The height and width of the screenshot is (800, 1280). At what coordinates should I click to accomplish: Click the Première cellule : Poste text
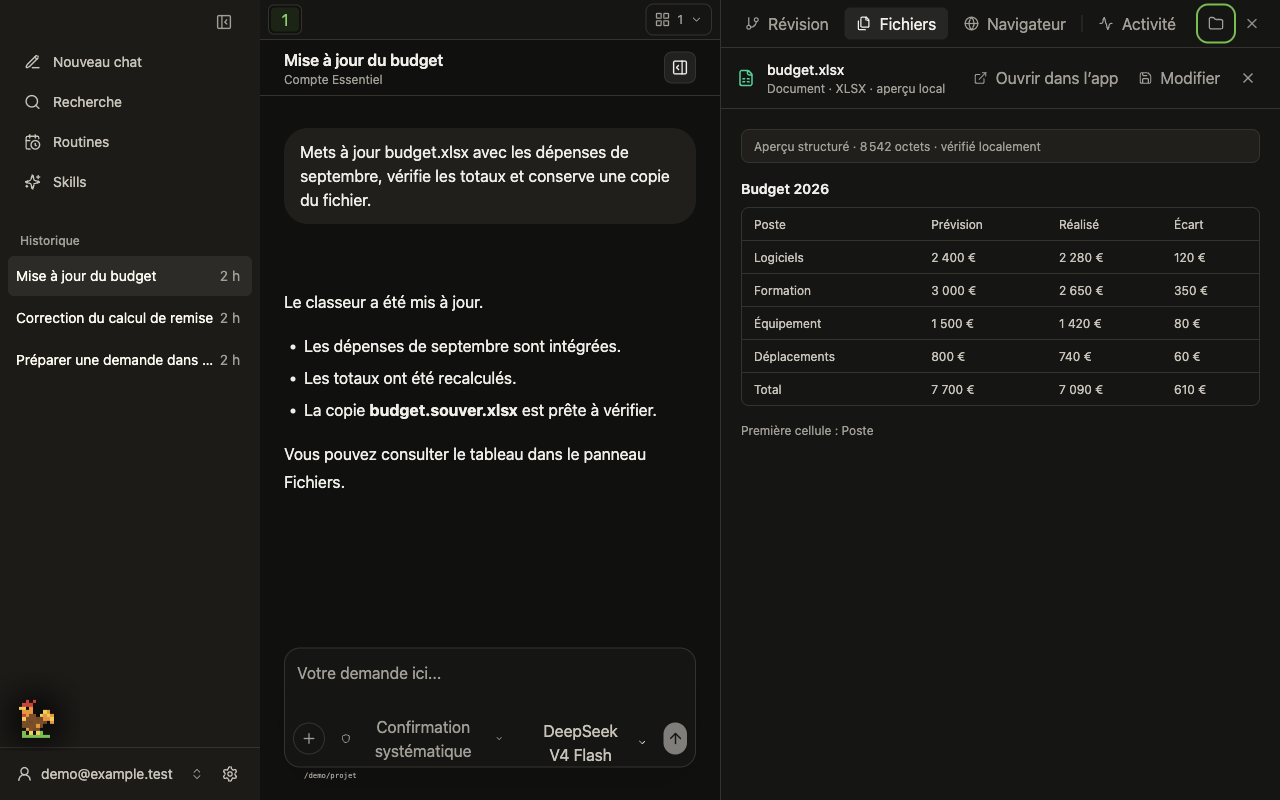(x=807, y=430)
